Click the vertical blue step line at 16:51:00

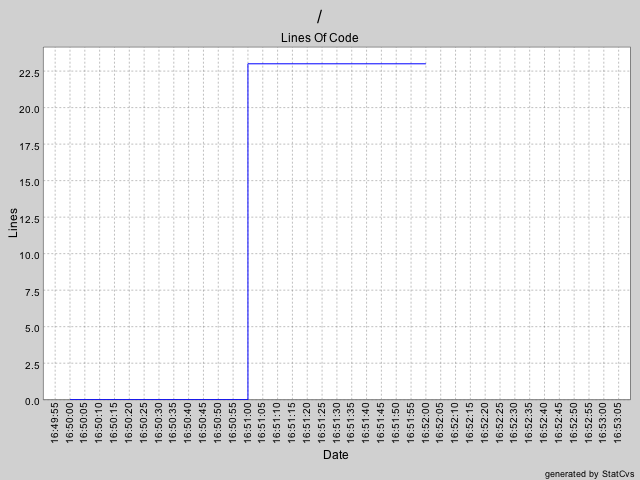248,231
